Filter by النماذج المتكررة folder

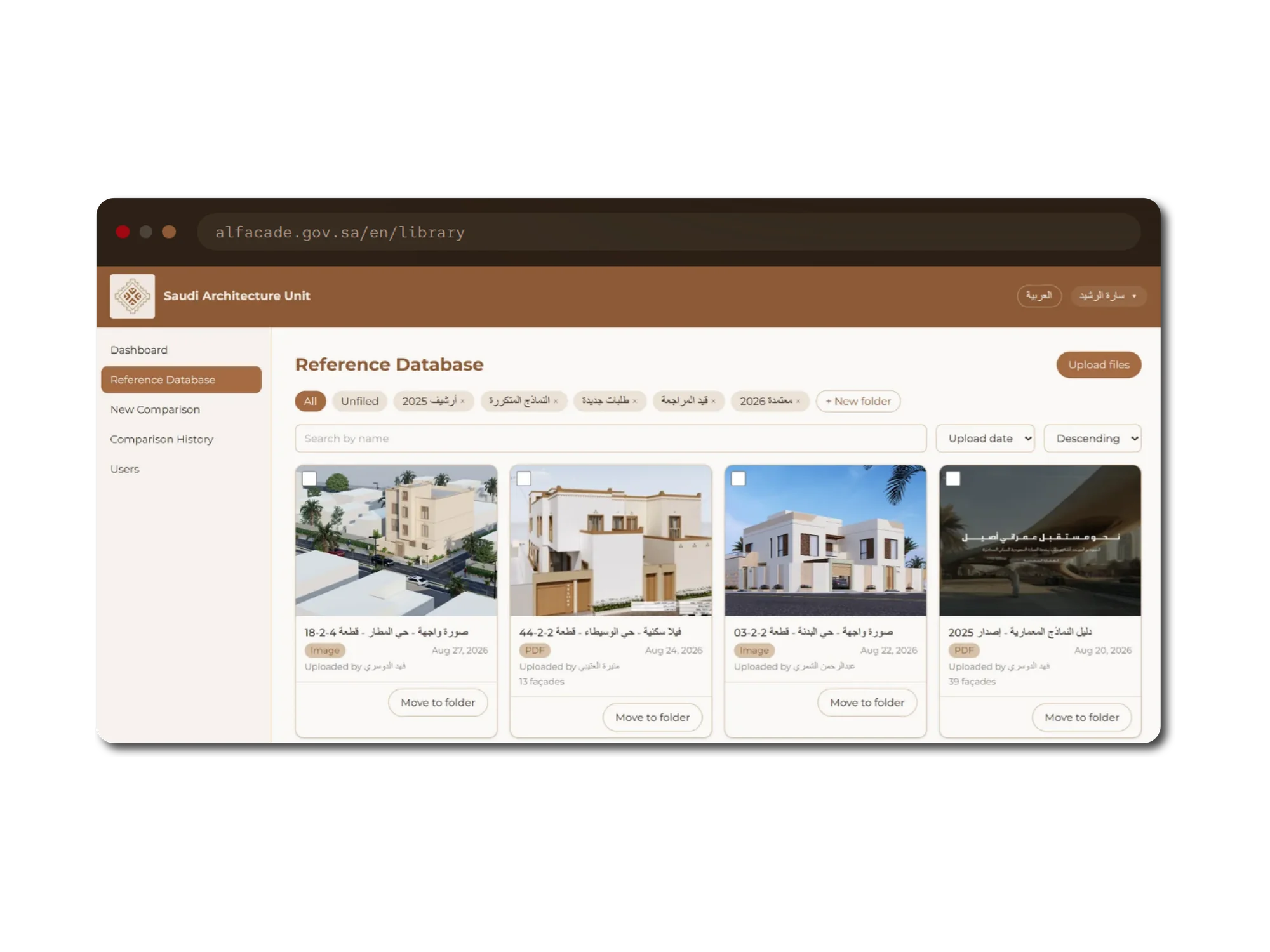(519, 401)
